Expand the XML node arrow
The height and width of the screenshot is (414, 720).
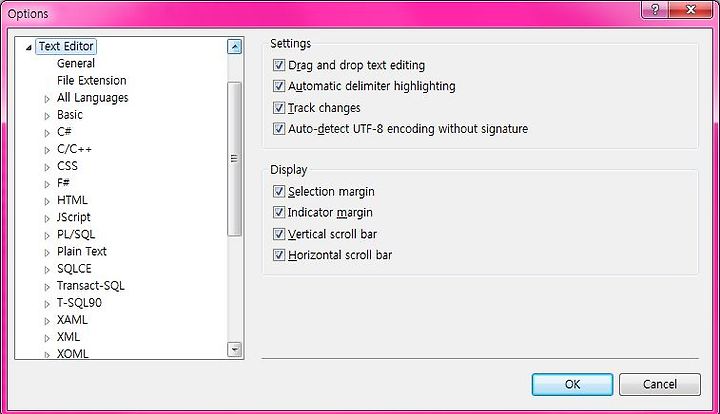(47, 338)
